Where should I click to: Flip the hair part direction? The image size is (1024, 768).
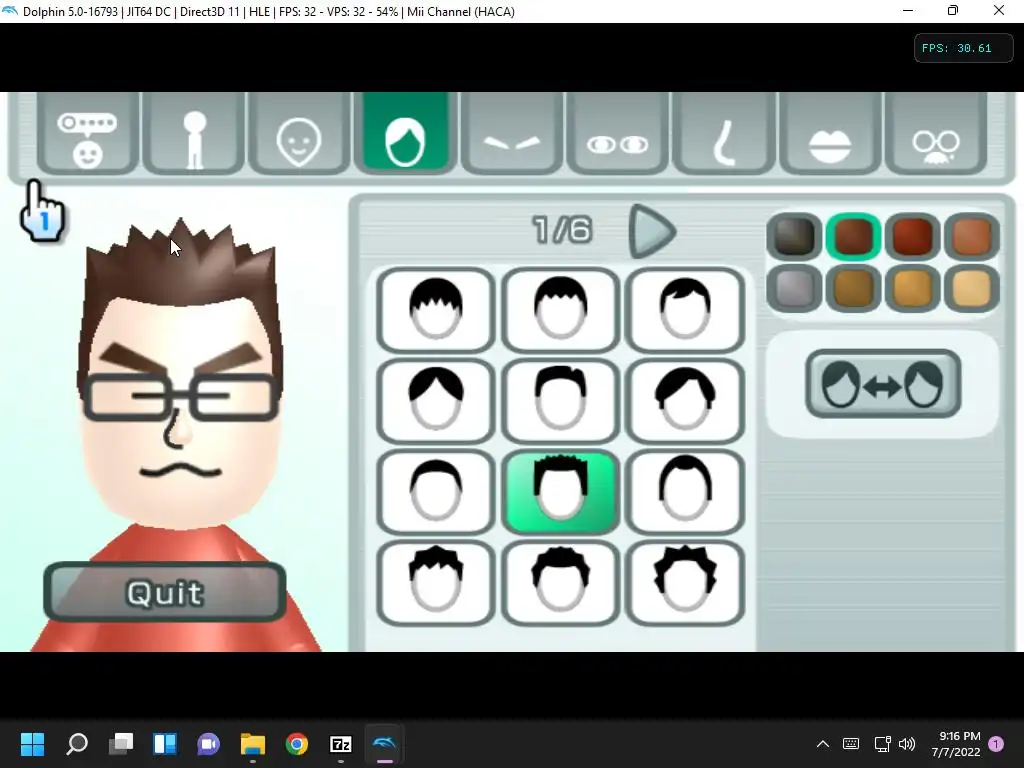click(883, 384)
